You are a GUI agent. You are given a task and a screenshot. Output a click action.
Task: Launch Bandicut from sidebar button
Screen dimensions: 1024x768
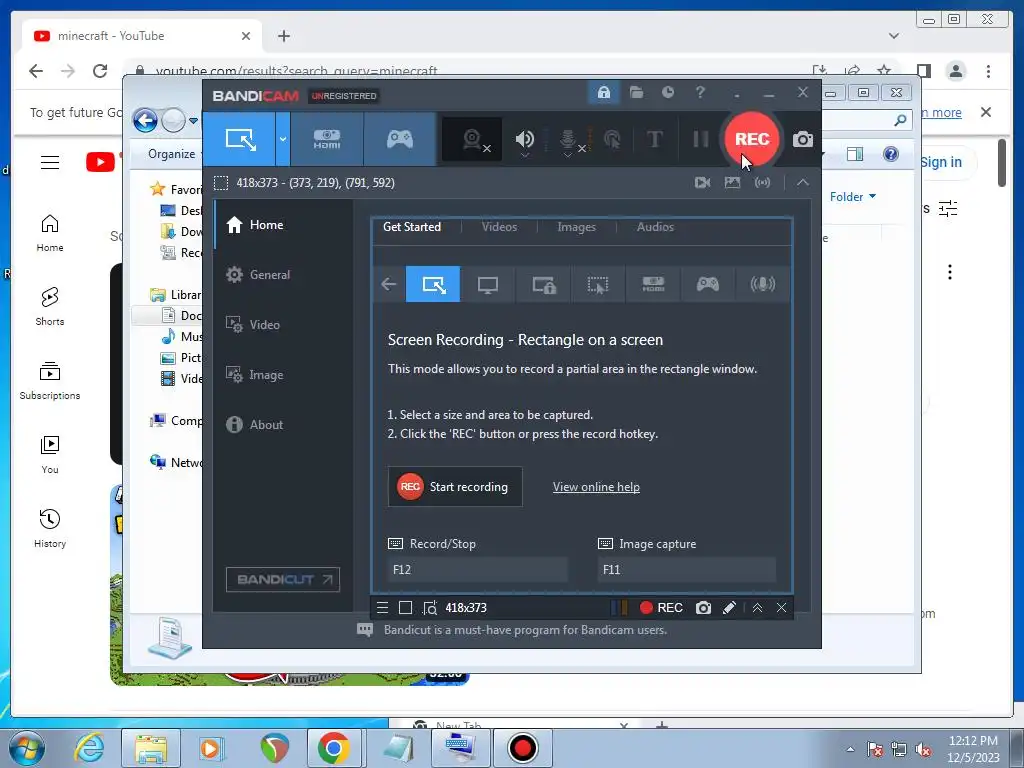tap(283, 579)
